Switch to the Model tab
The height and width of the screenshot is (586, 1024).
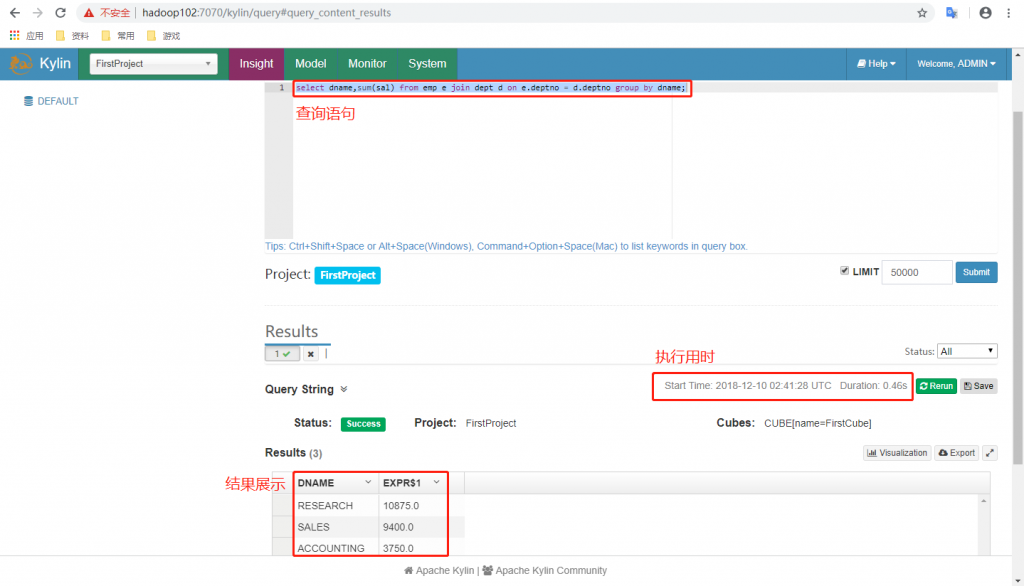pyautogui.click(x=310, y=63)
